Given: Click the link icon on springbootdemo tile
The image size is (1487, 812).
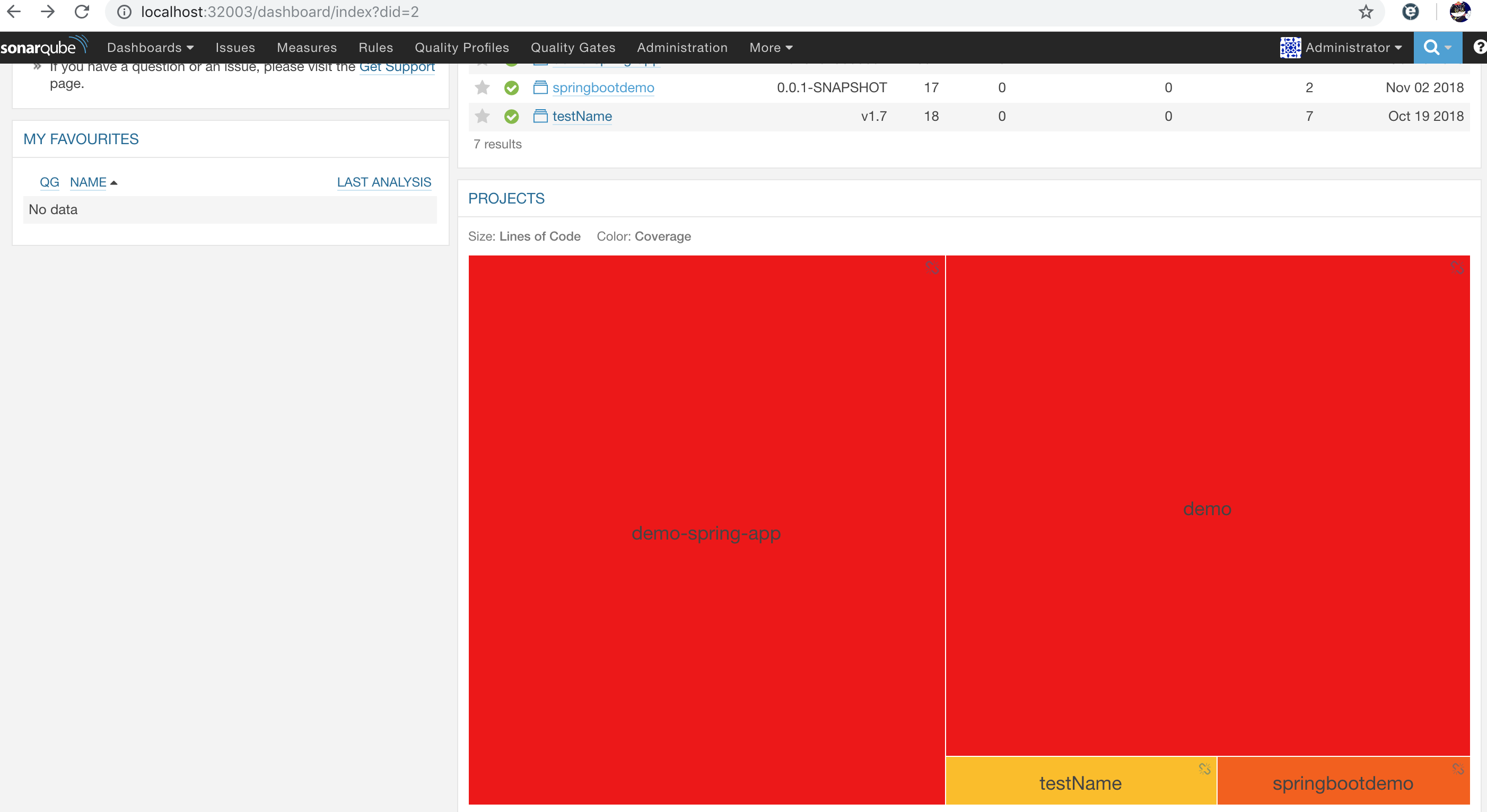Looking at the screenshot, I should [1457, 769].
